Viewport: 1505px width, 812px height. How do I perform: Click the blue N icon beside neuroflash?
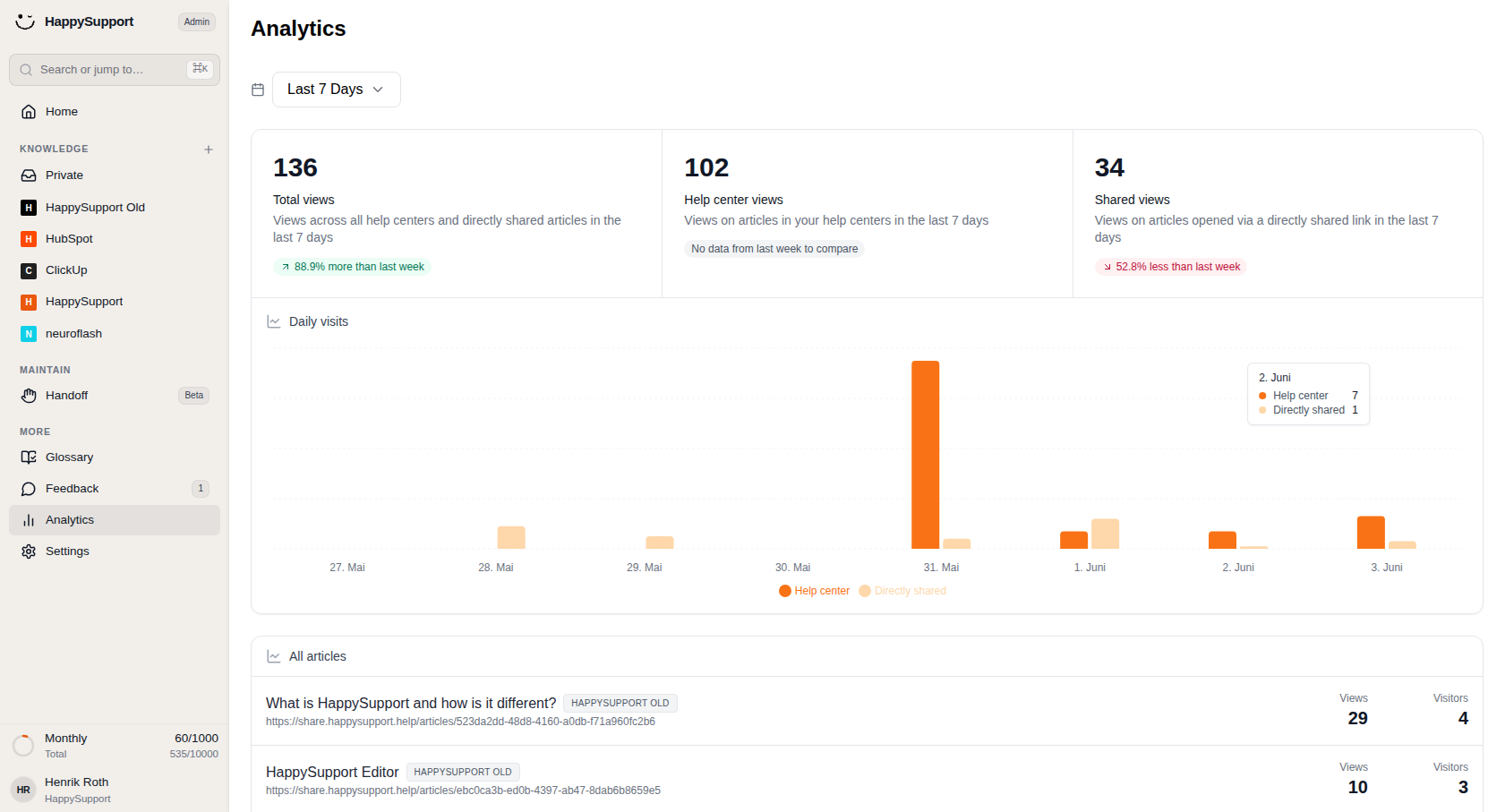29,334
